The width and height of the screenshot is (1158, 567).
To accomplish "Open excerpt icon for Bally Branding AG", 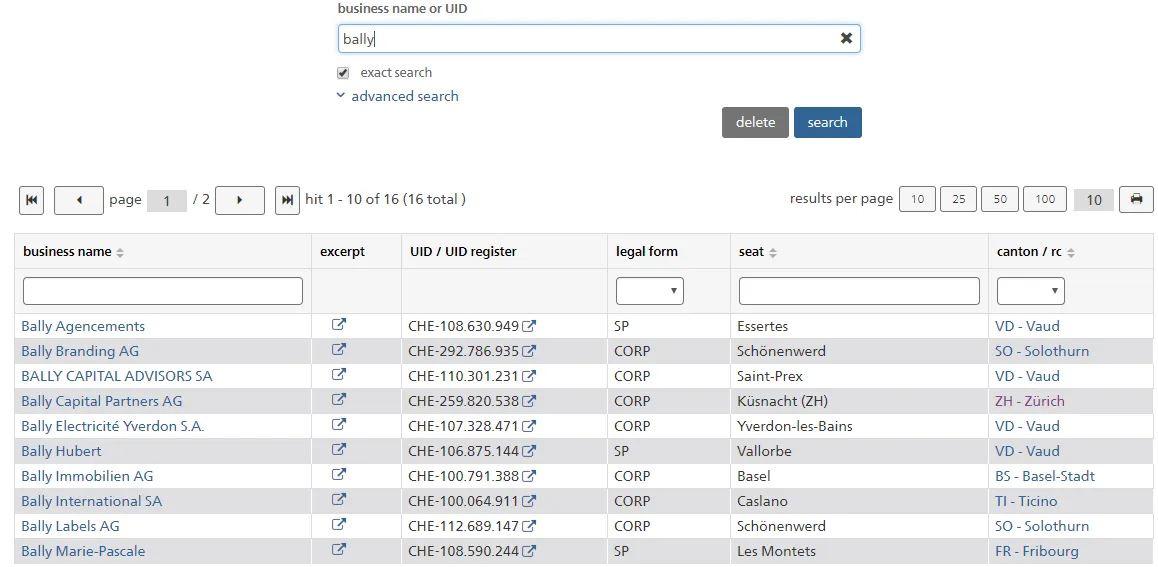I will (338, 349).
